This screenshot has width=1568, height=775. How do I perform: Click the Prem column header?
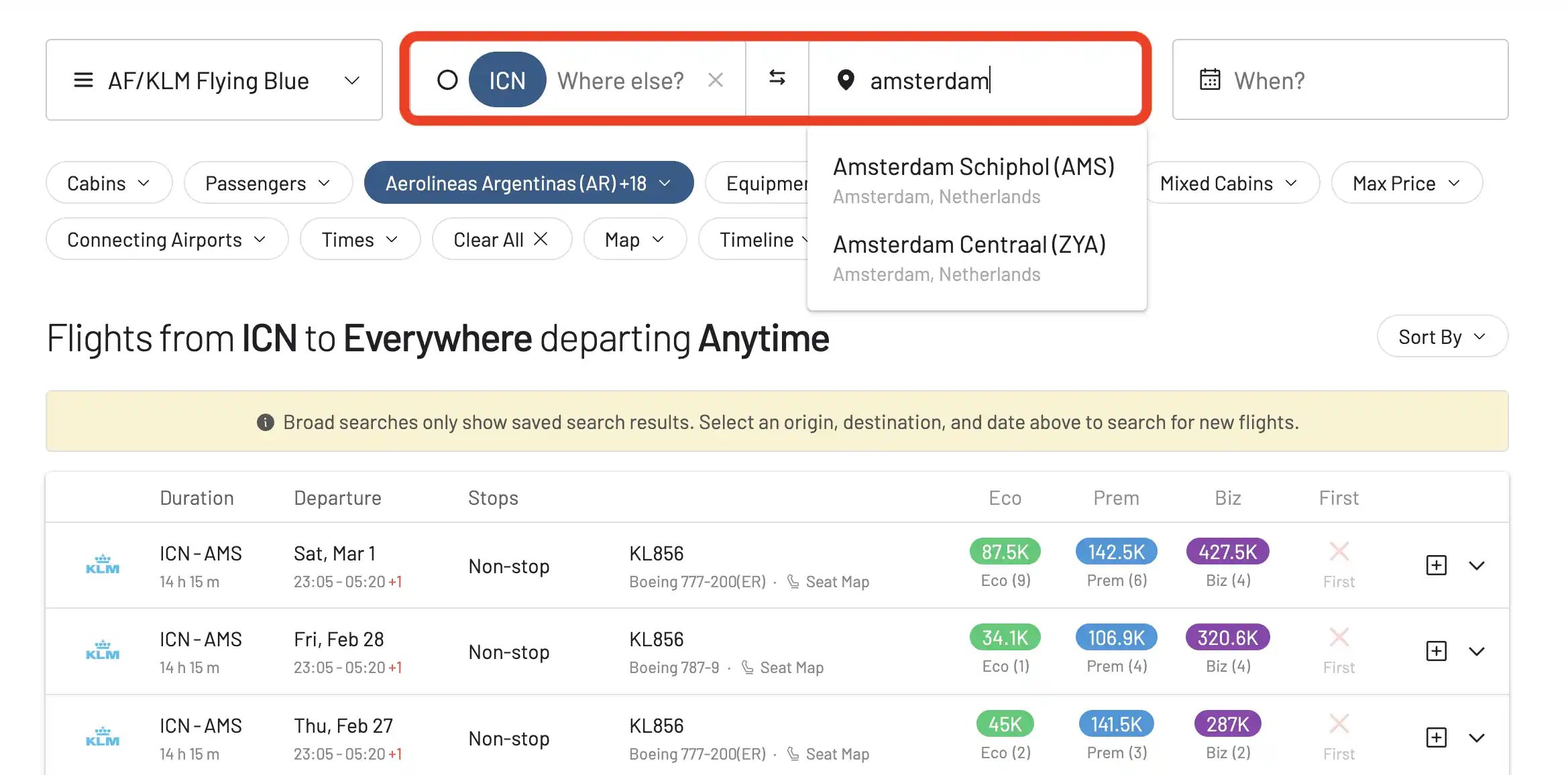1116,497
